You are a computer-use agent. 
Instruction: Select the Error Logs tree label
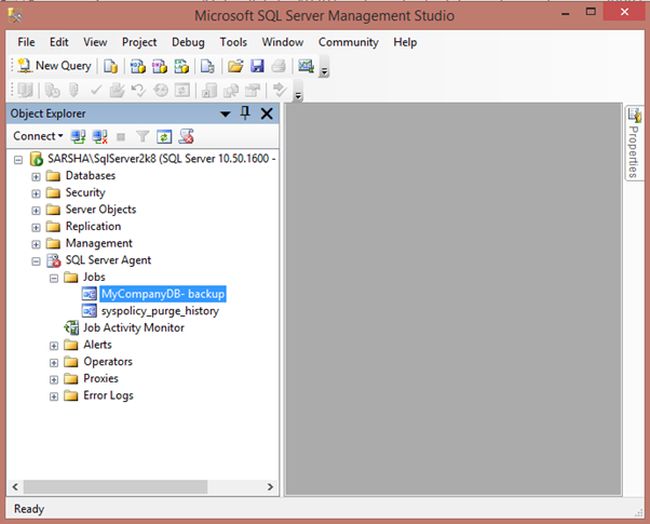pos(108,395)
